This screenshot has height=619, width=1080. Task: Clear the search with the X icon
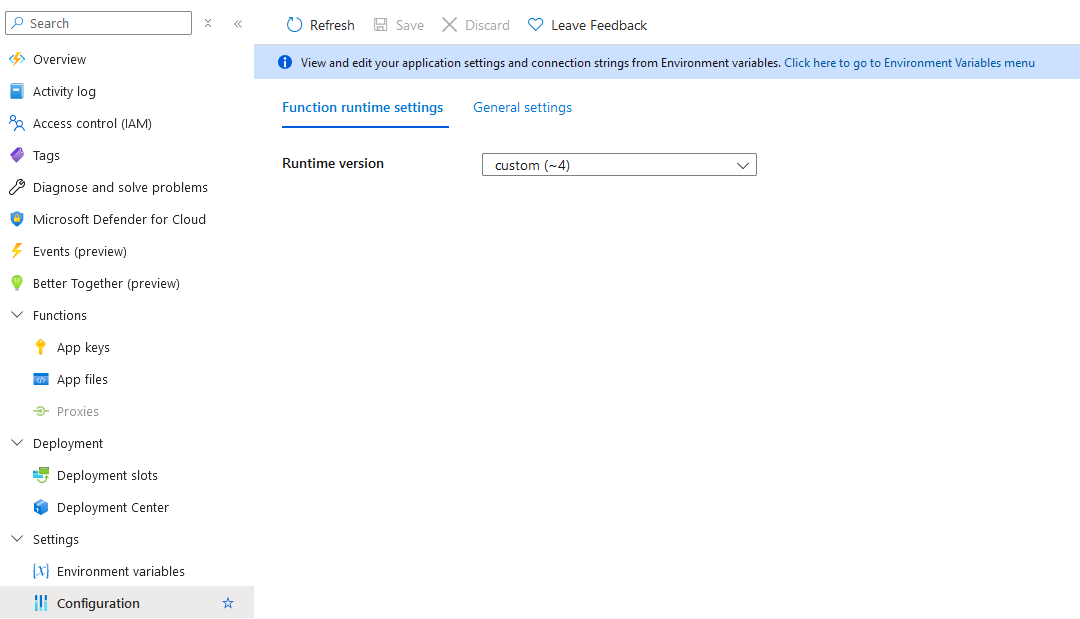click(x=208, y=23)
